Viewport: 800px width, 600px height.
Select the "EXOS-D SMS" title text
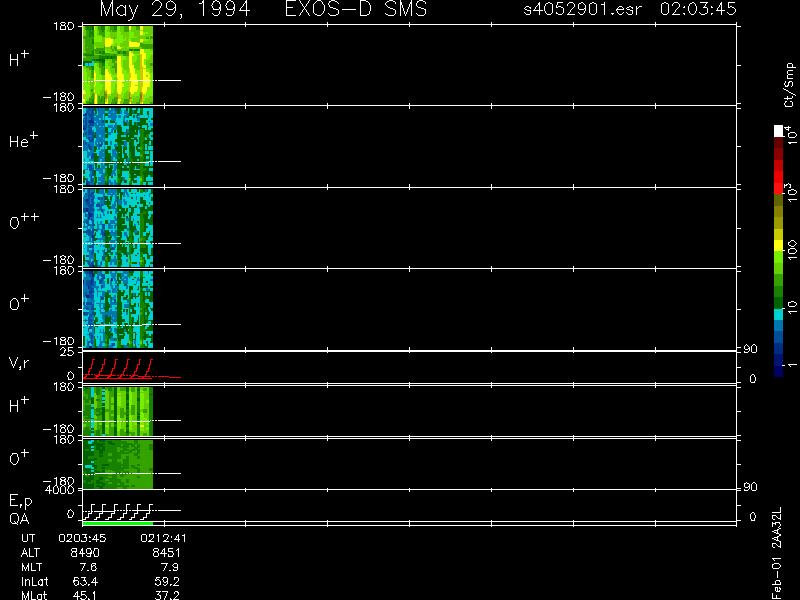(356, 9)
